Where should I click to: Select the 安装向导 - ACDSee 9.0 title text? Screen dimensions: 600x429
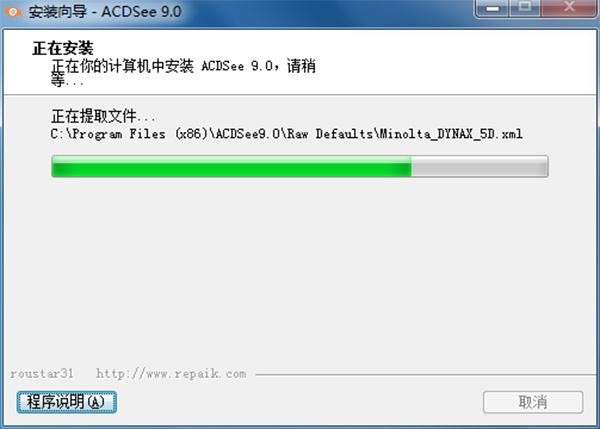tap(105, 12)
